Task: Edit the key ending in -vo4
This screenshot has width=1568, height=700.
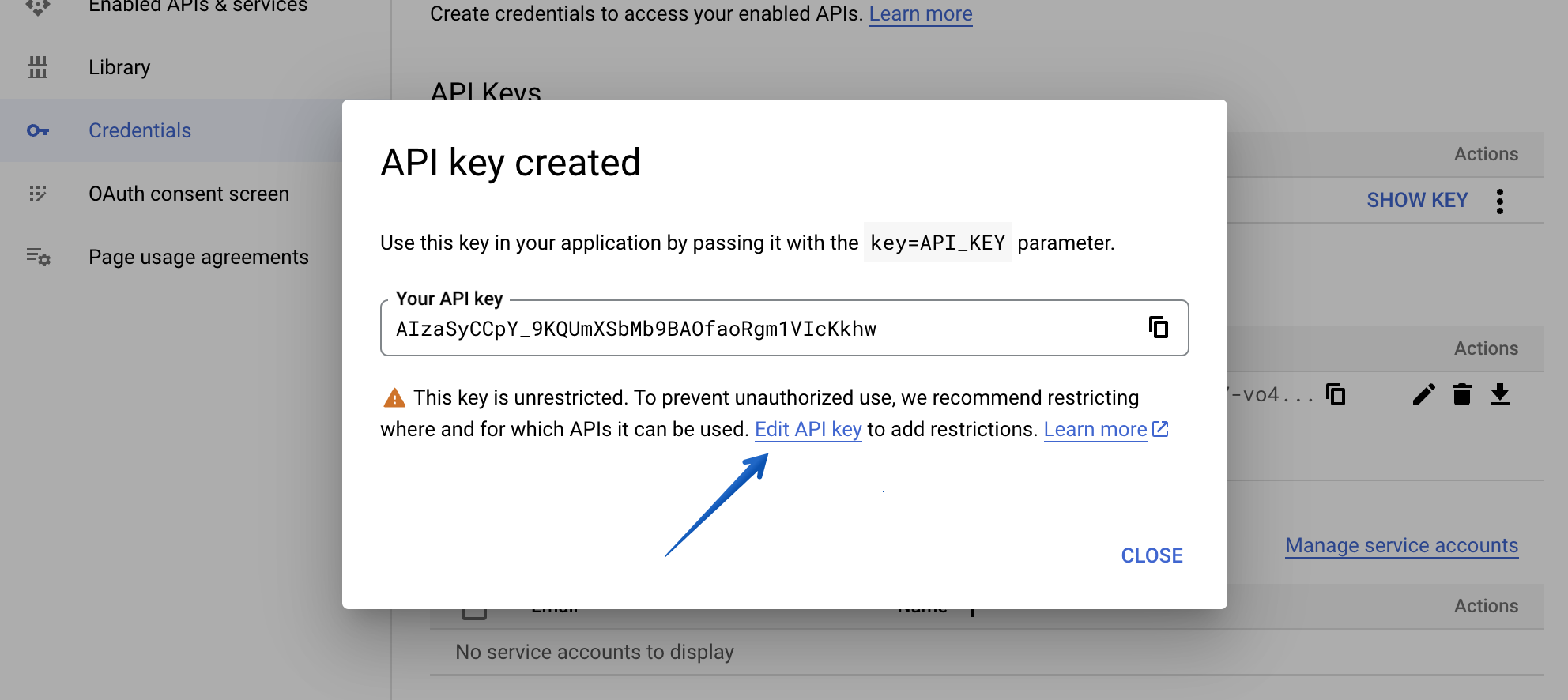Action: [x=1423, y=395]
